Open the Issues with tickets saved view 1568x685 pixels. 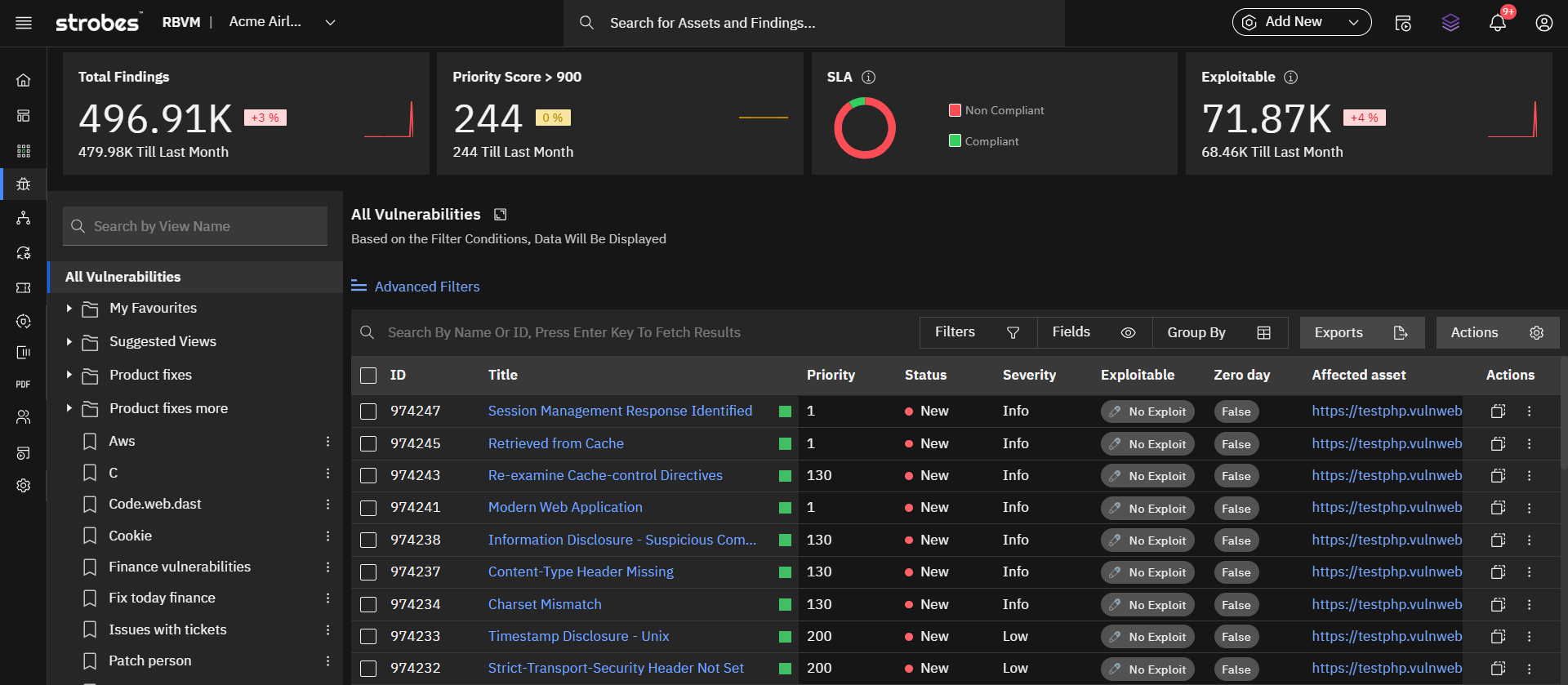click(x=167, y=630)
